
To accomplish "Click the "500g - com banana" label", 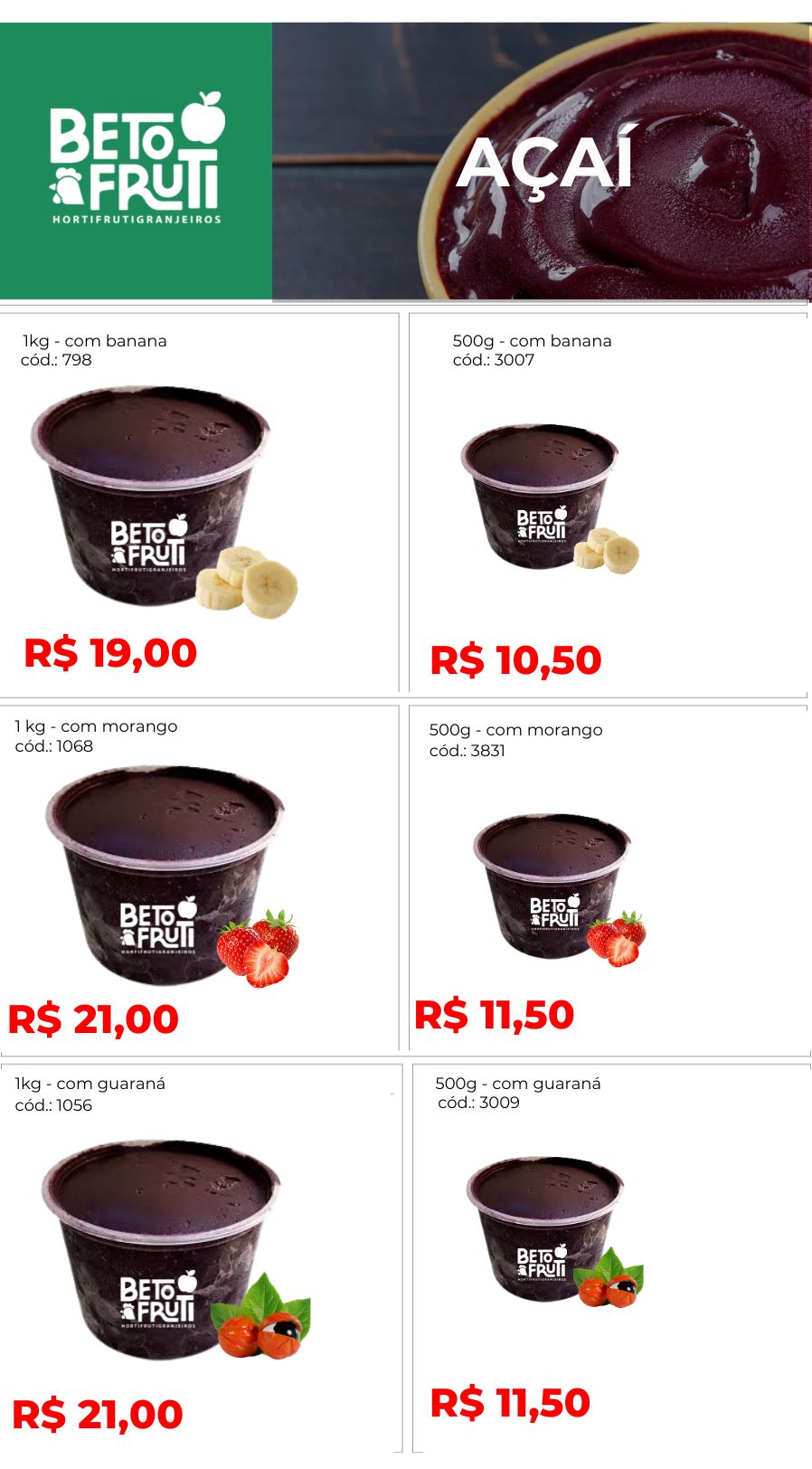I will (532, 341).
